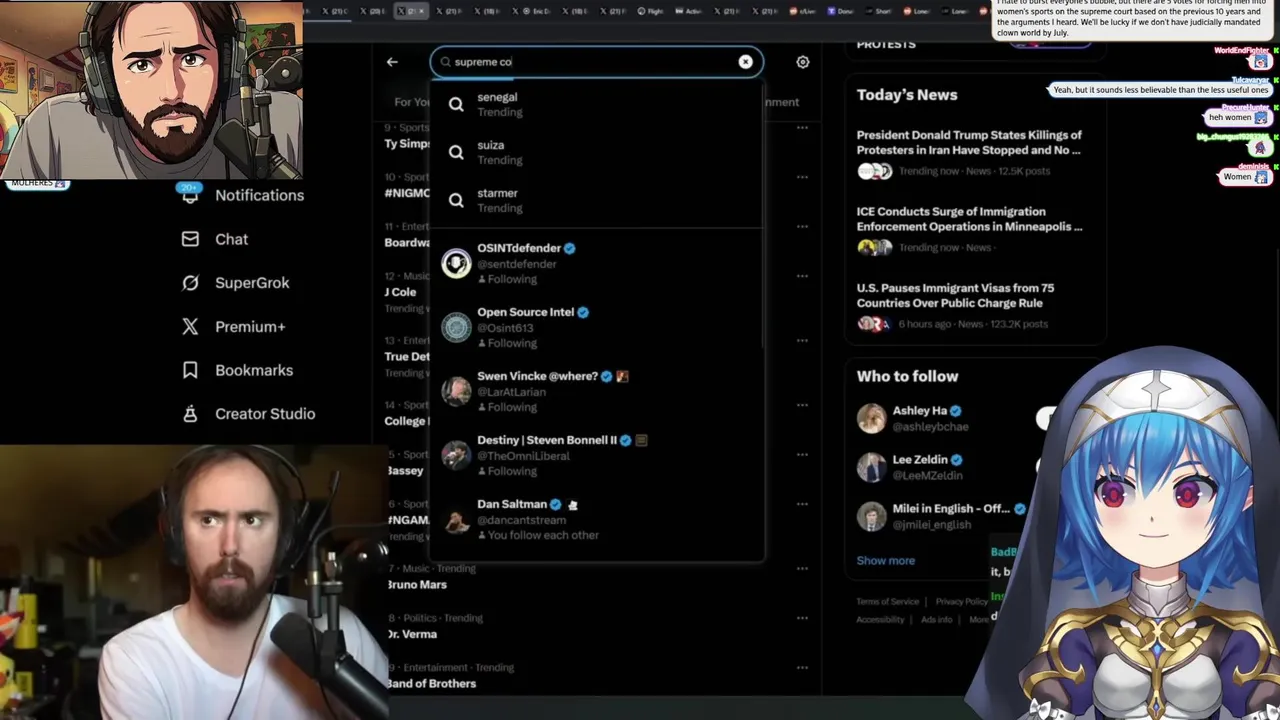This screenshot has width=1280, height=720.
Task: Open Terms of Service footer link
Action: 887,602
